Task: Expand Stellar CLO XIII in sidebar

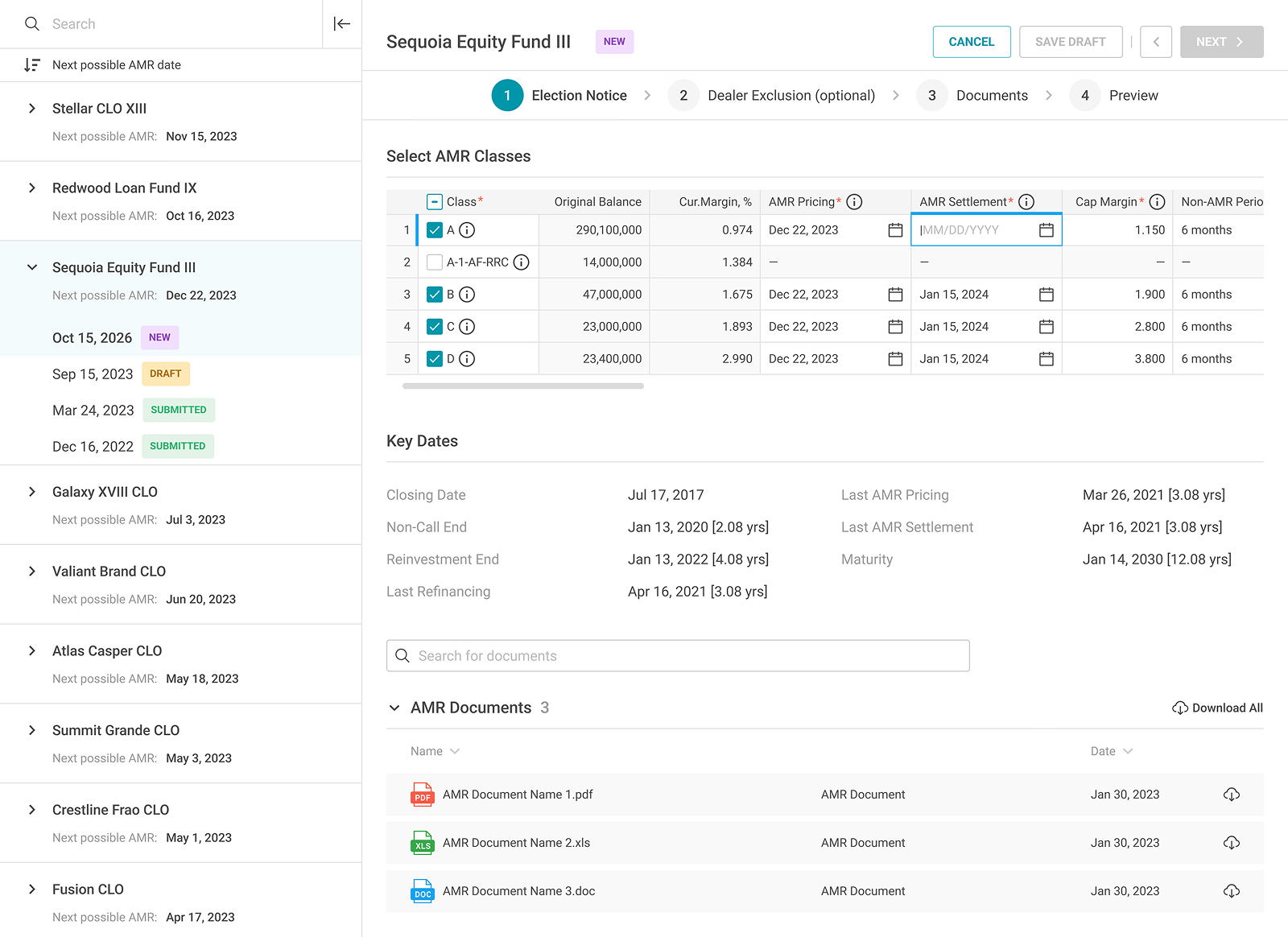Action: (32, 109)
